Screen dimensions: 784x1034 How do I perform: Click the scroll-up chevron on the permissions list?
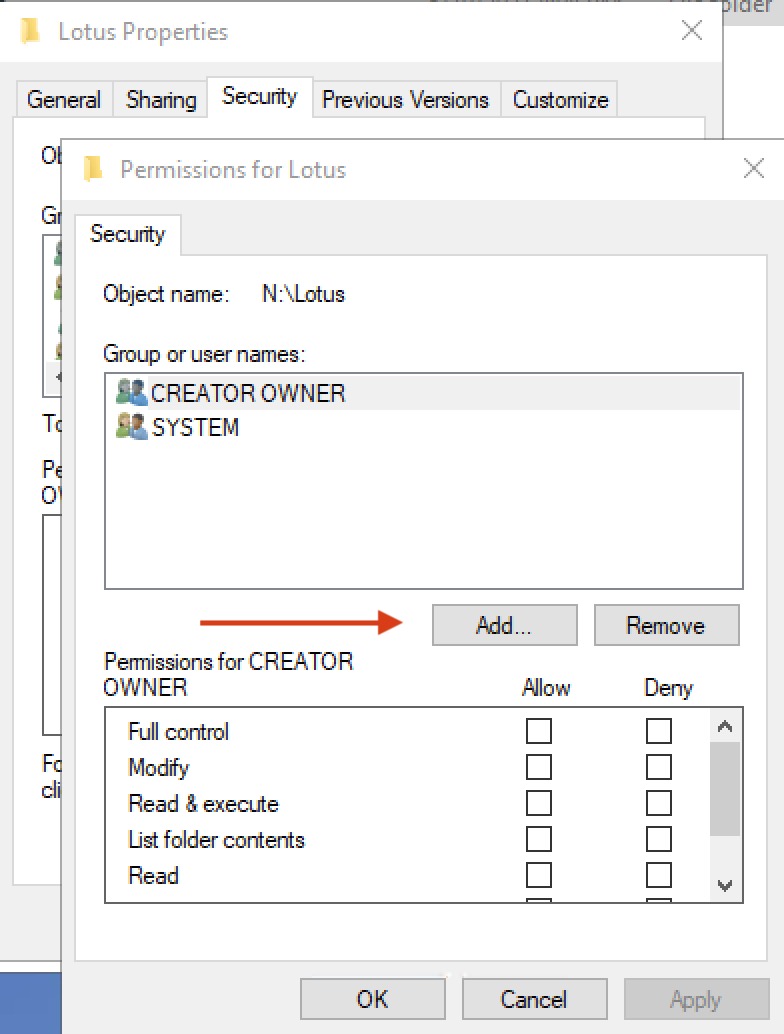tap(724, 724)
